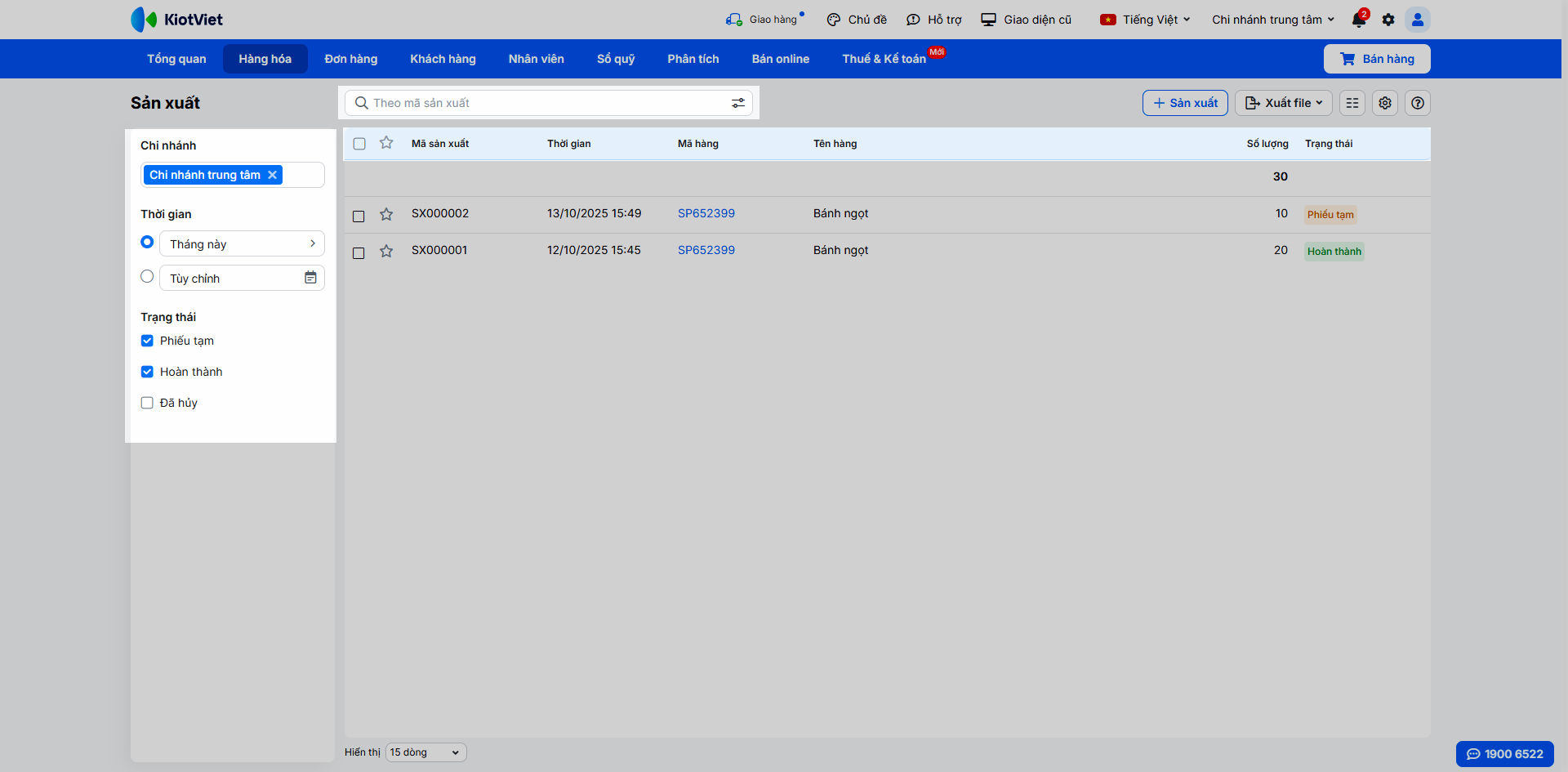Open advanced search filter sliders icon
This screenshot has height=772, width=1568.
point(738,103)
